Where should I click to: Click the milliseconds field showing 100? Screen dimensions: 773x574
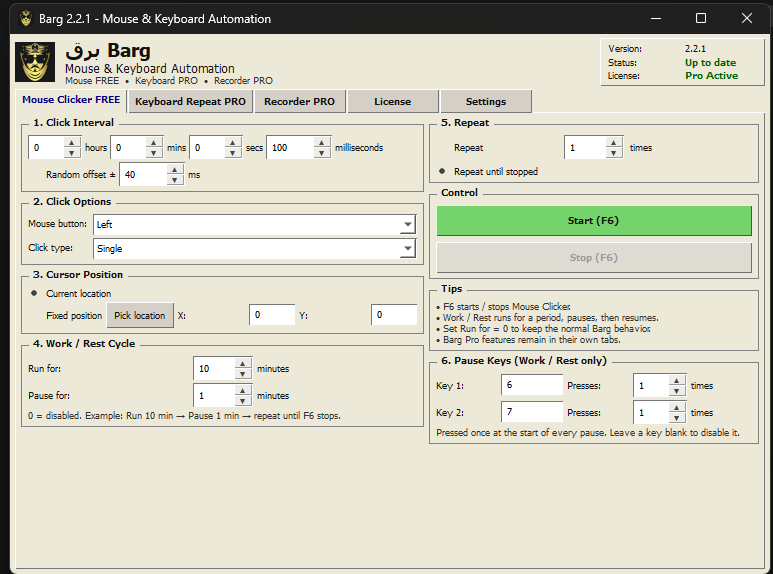(x=290, y=148)
